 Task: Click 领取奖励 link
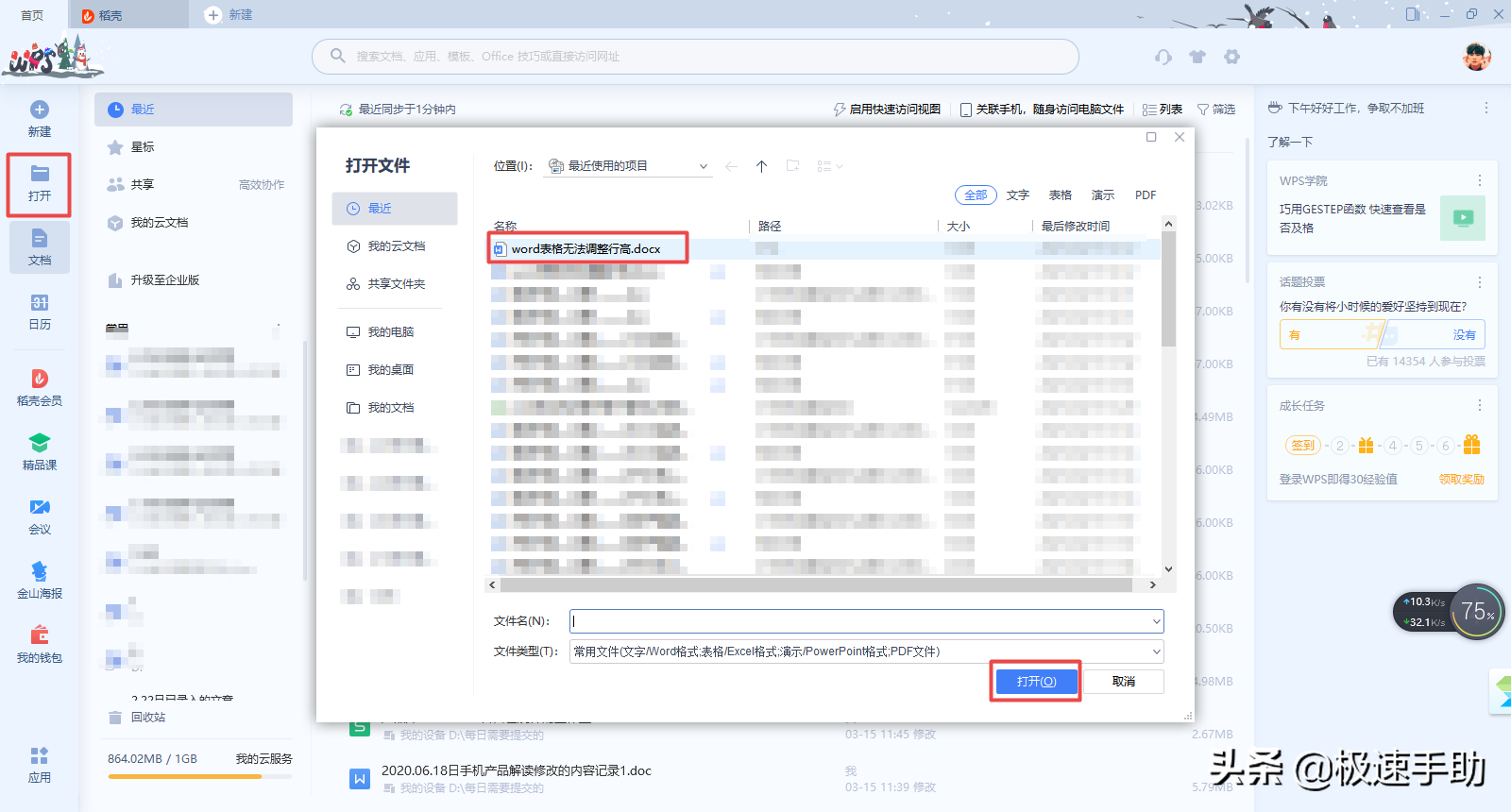1462,480
